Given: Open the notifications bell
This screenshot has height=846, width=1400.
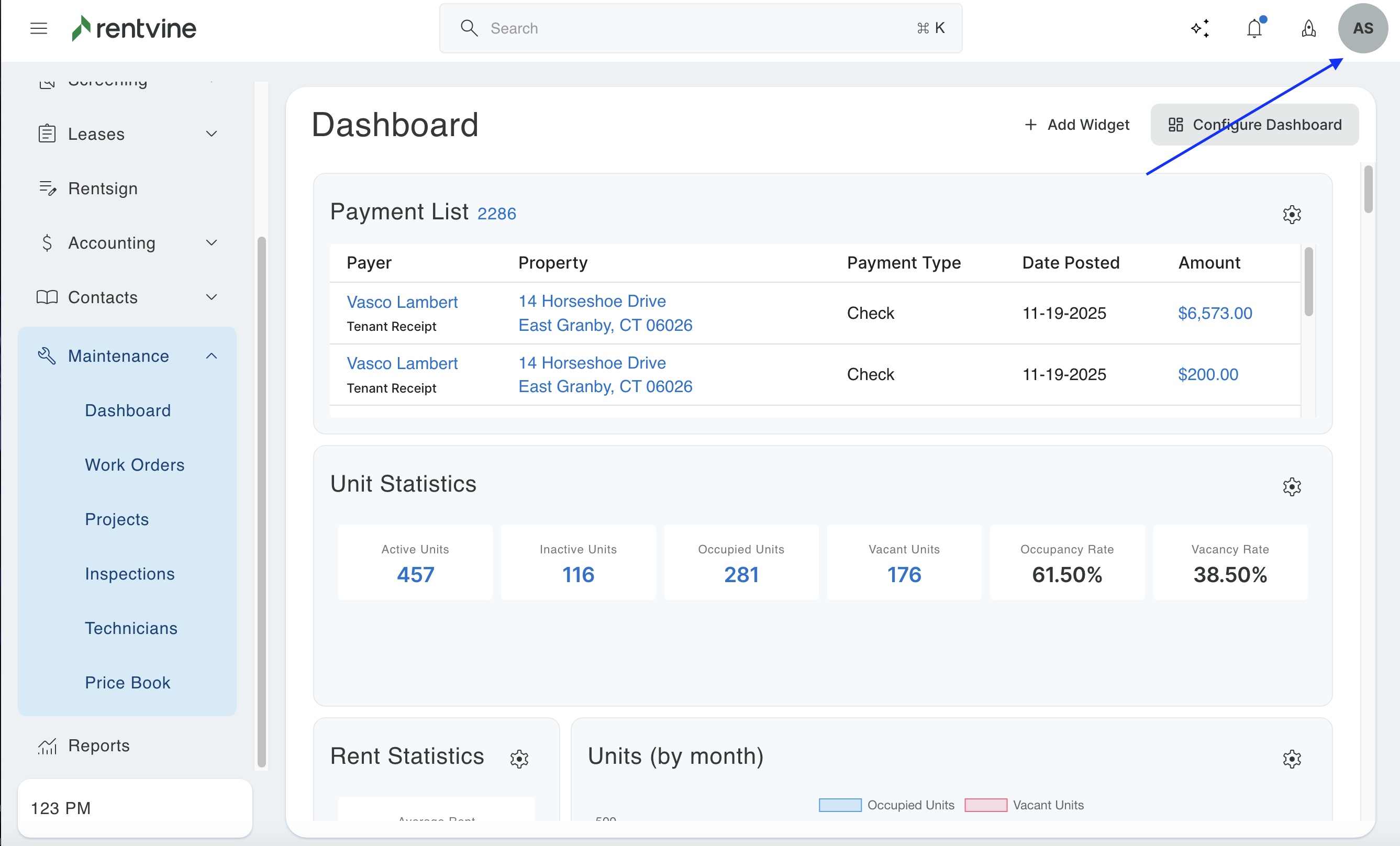Looking at the screenshot, I should (1254, 28).
